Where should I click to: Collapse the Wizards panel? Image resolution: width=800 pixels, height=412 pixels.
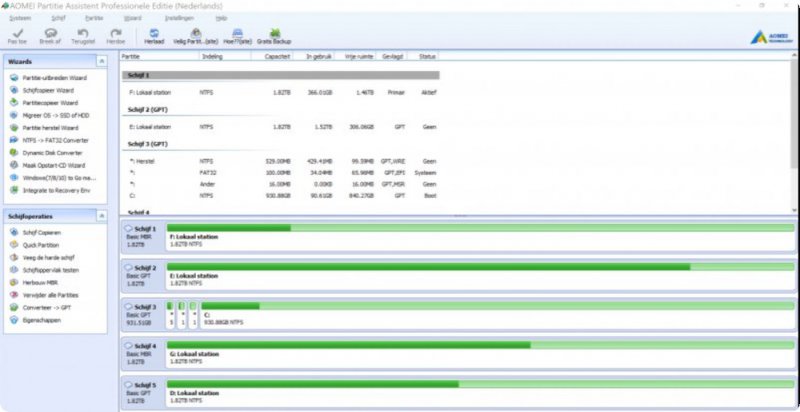tap(102, 61)
